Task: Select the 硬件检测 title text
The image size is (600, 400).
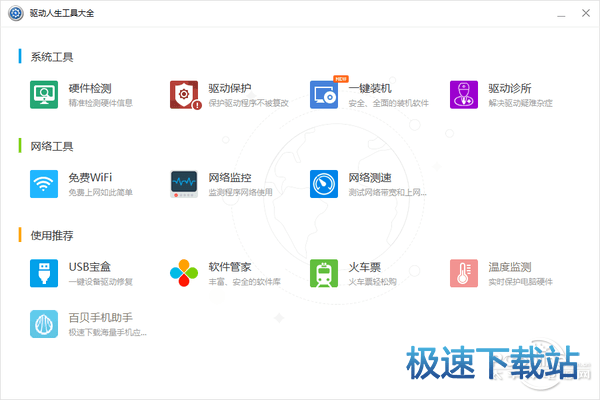Action: click(90, 88)
